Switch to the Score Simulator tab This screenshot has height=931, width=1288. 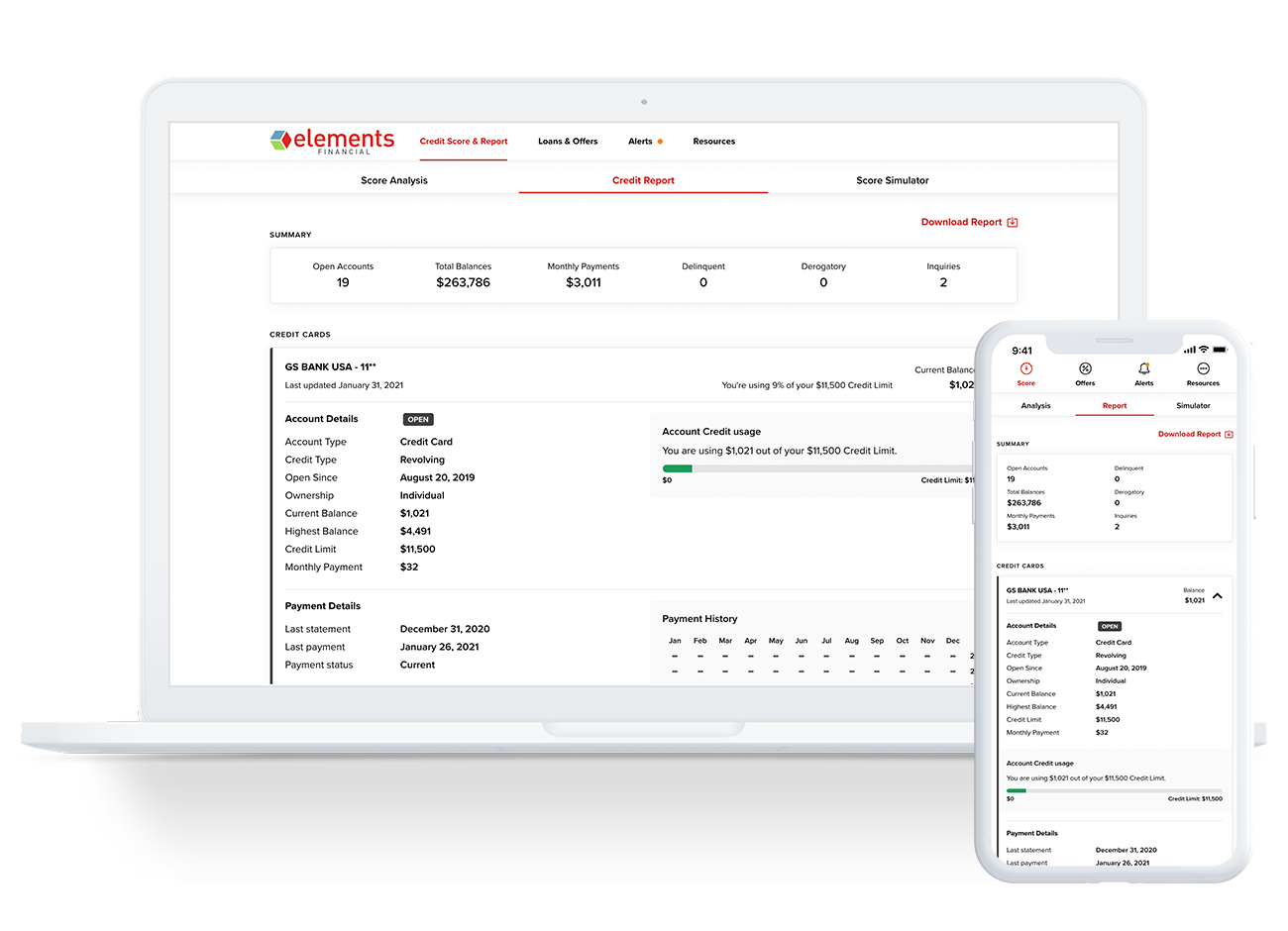point(892,180)
